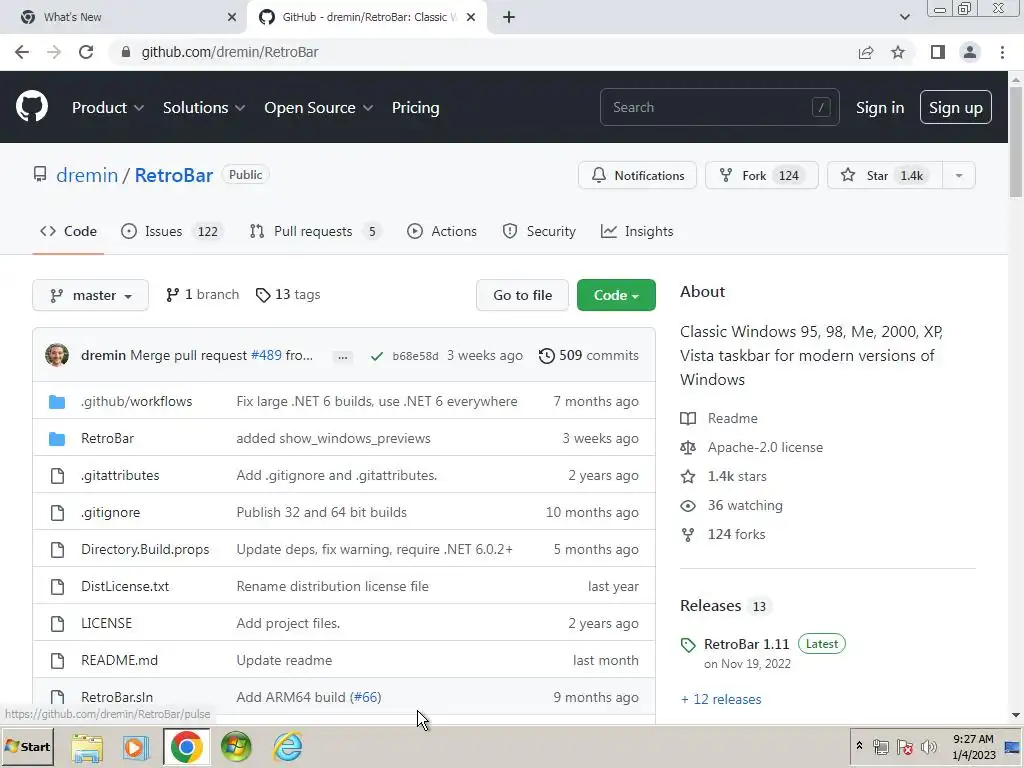Switch to the Pull requests tab
1024x768 pixels.
tap(315, 232)
